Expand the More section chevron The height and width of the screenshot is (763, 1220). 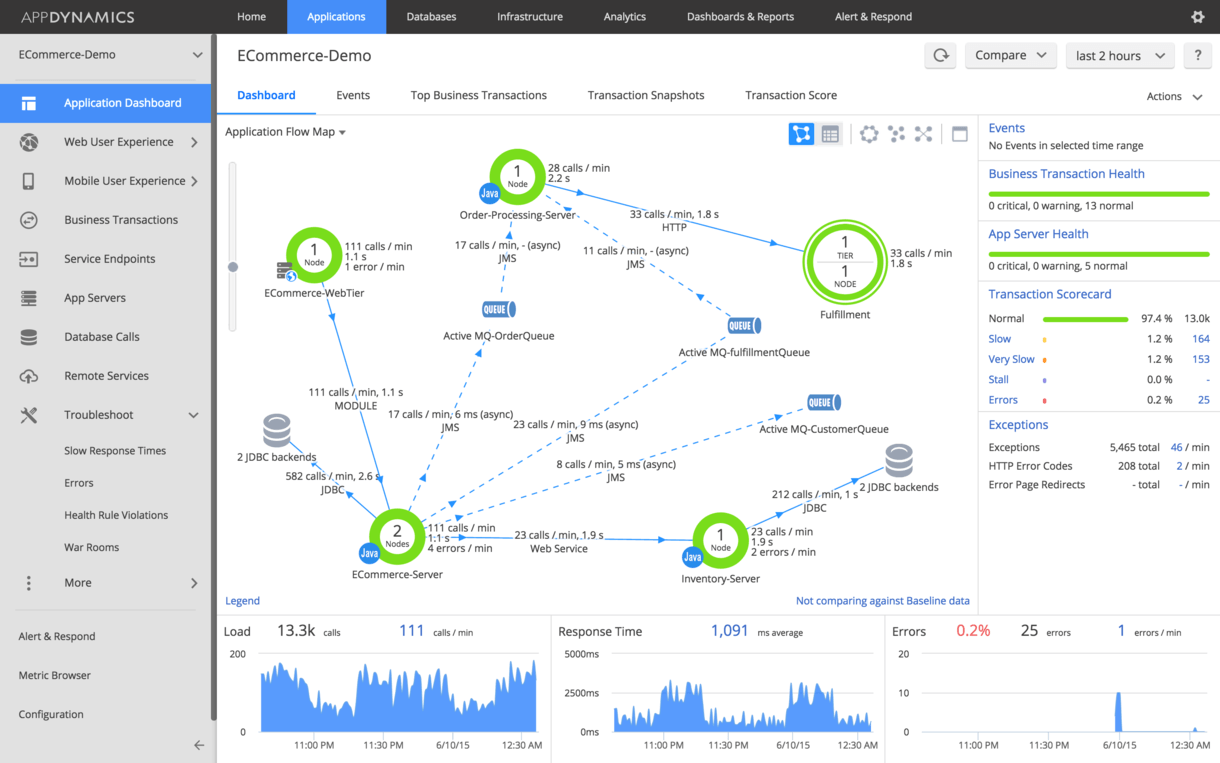[194, 583]
